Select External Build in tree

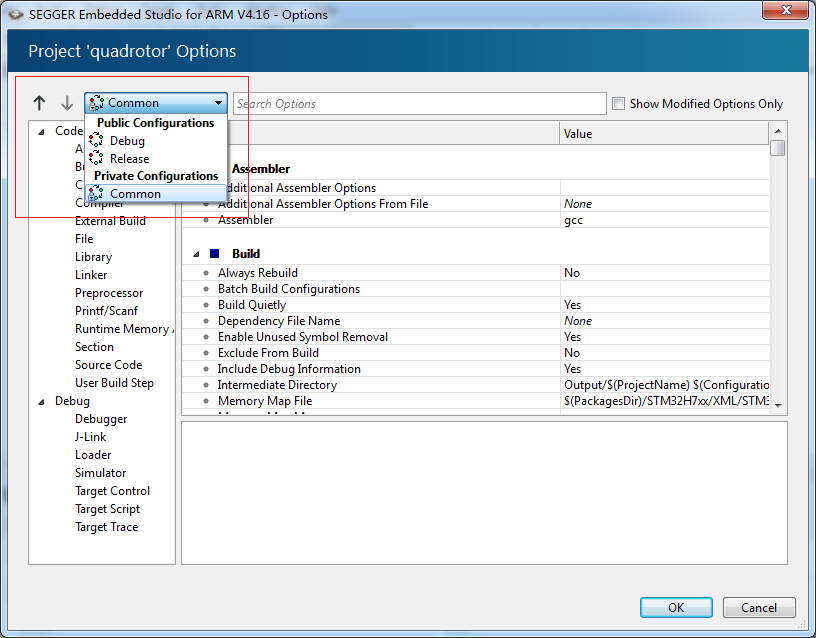[110, 221]
